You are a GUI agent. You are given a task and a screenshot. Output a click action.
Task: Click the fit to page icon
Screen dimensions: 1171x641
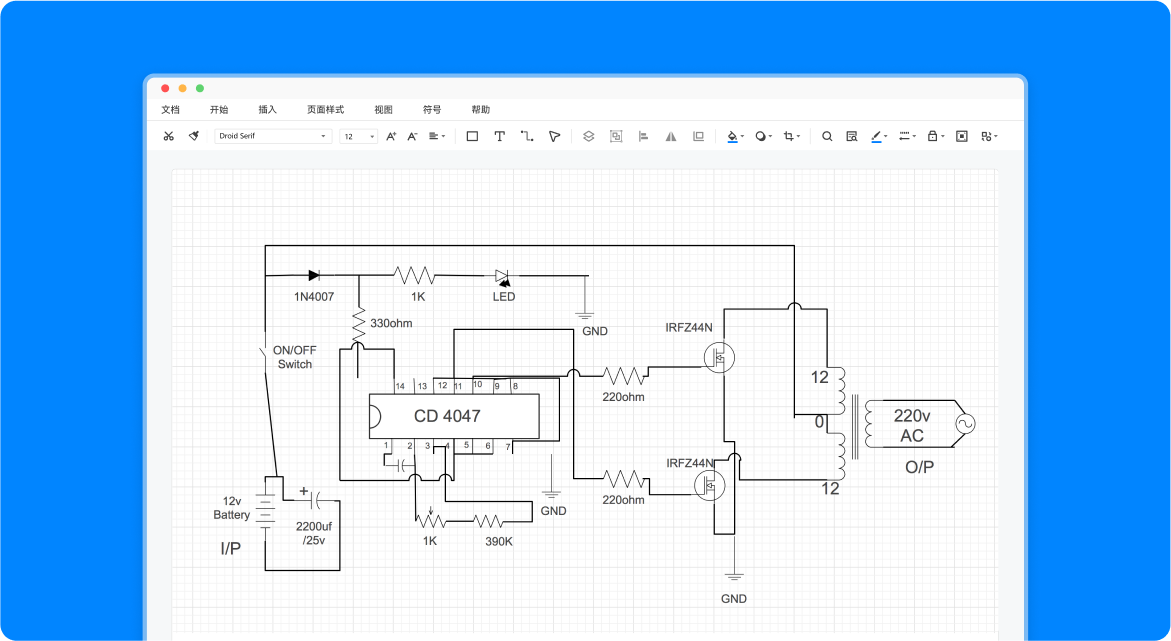point(962,136)
